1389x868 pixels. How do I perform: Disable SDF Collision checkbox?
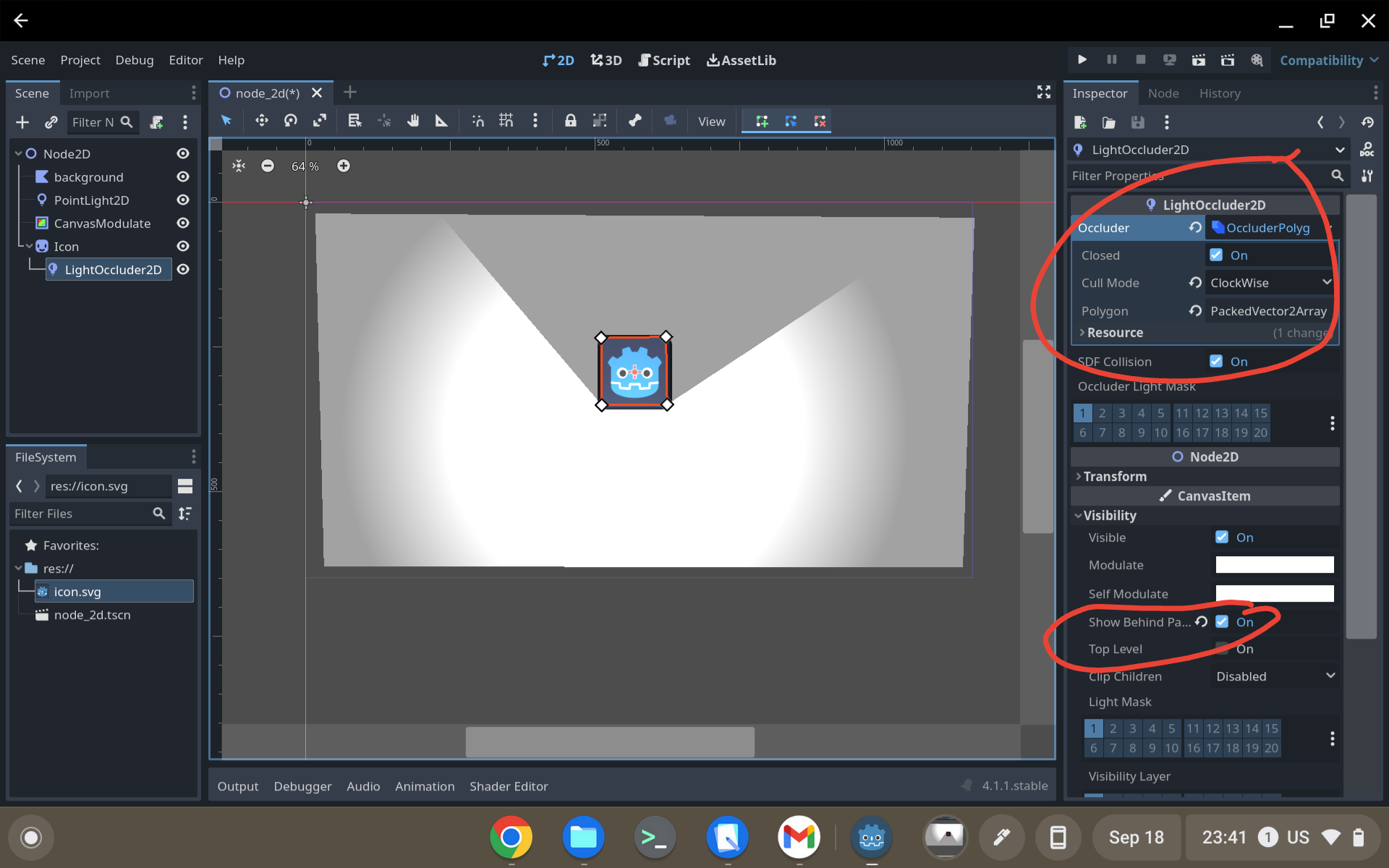tap(1218, 362)
